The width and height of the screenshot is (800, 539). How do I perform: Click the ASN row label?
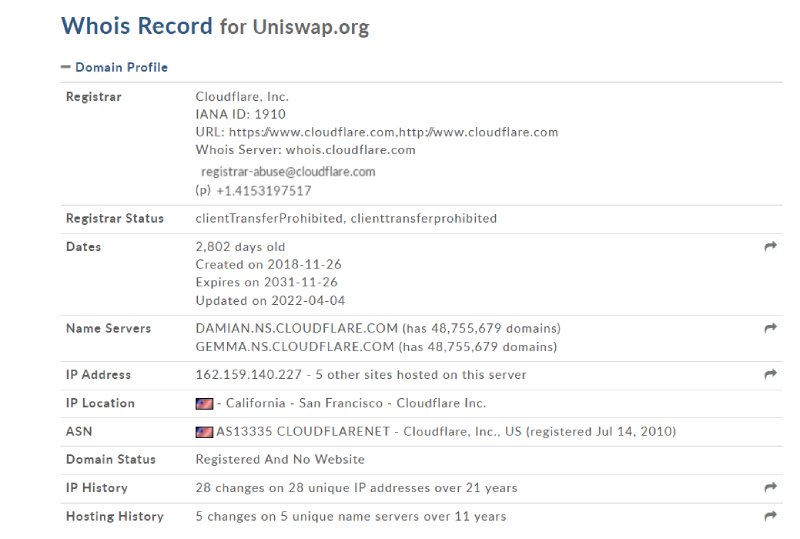79,432
